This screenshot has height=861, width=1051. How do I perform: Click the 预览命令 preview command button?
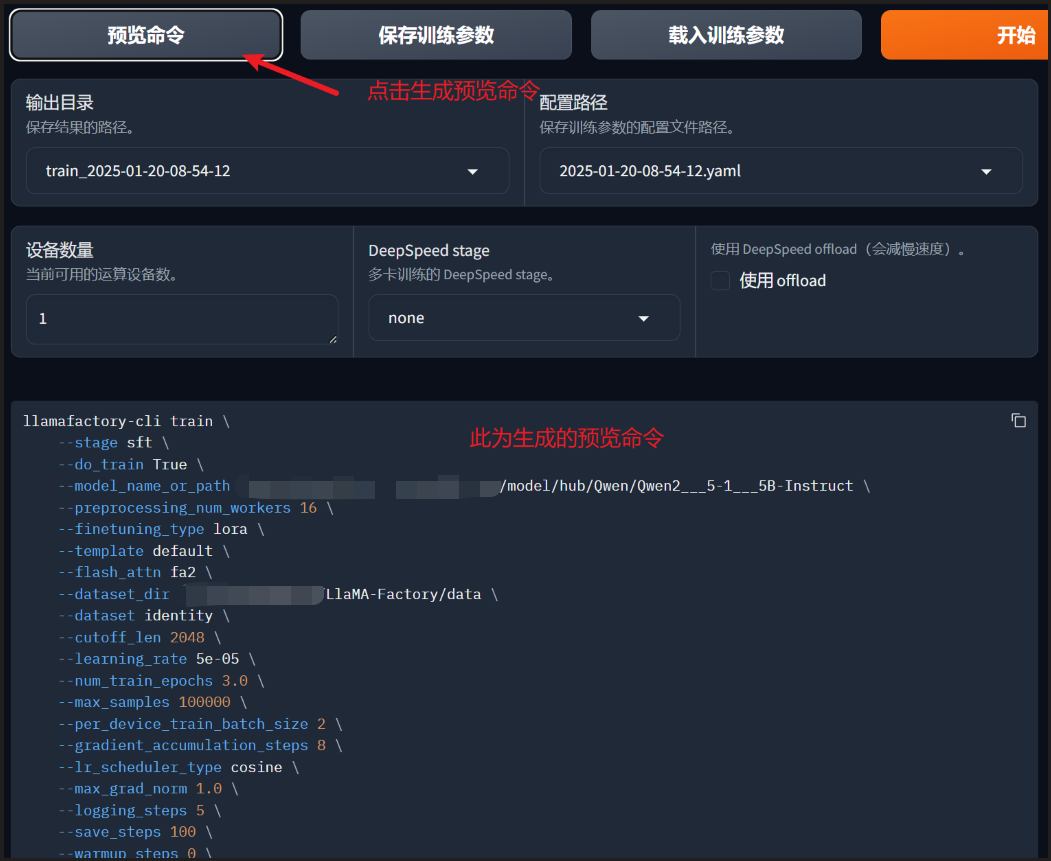pos(145,35)
